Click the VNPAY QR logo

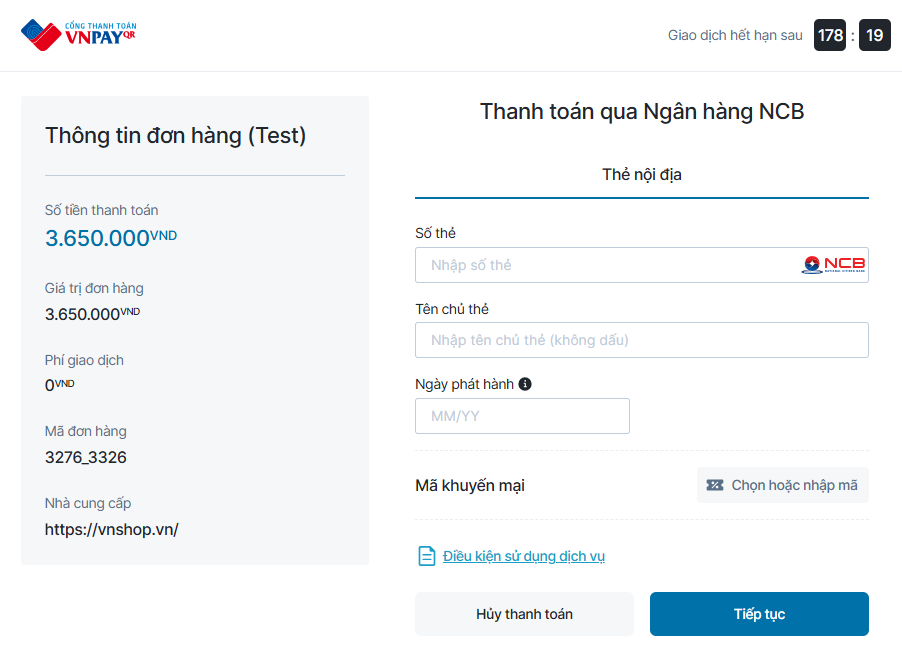[78, 35]
